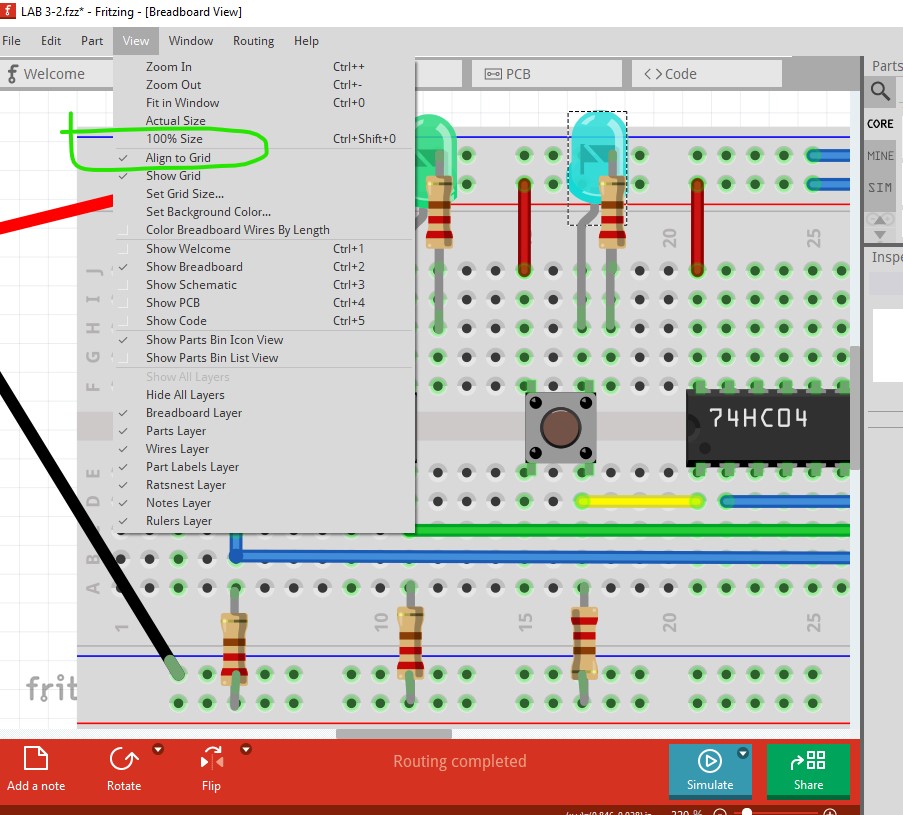
Task: Click the Flip tool icon
Action: coord(211,759)
